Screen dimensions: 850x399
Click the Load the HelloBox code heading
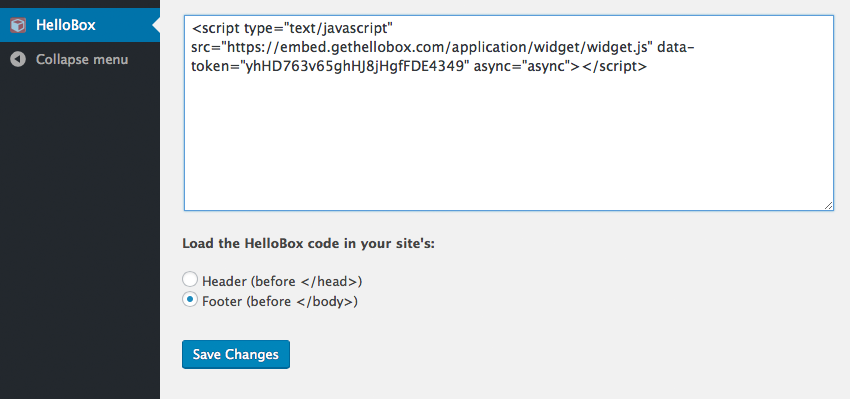(308, 243)
